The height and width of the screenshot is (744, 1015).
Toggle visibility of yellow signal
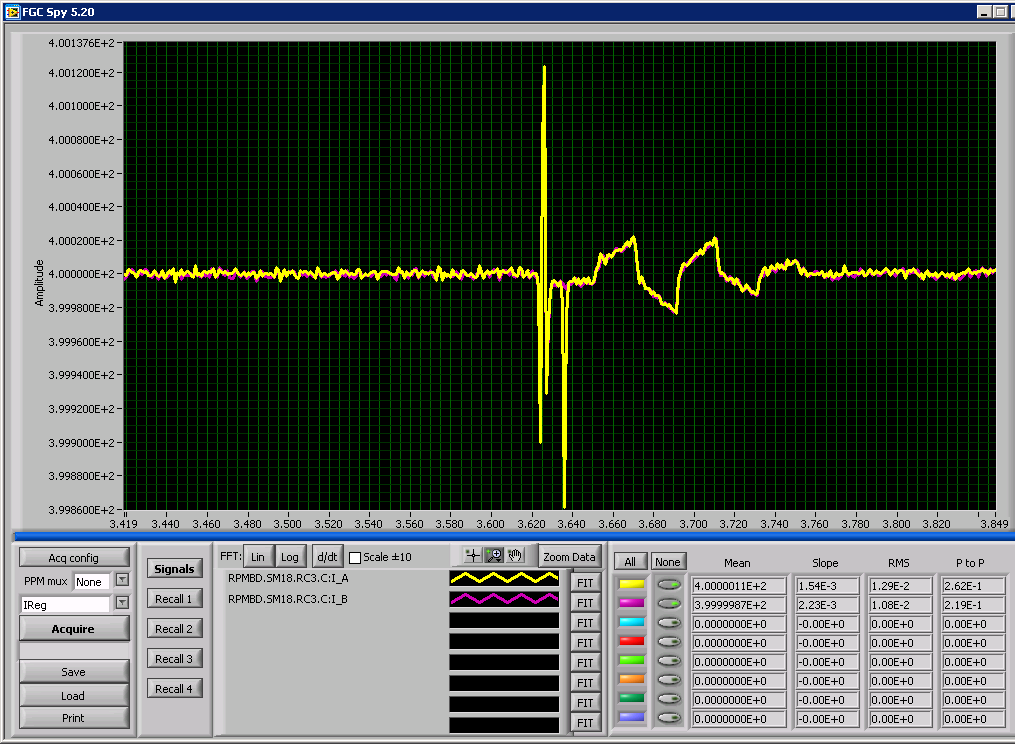point(669,585)
